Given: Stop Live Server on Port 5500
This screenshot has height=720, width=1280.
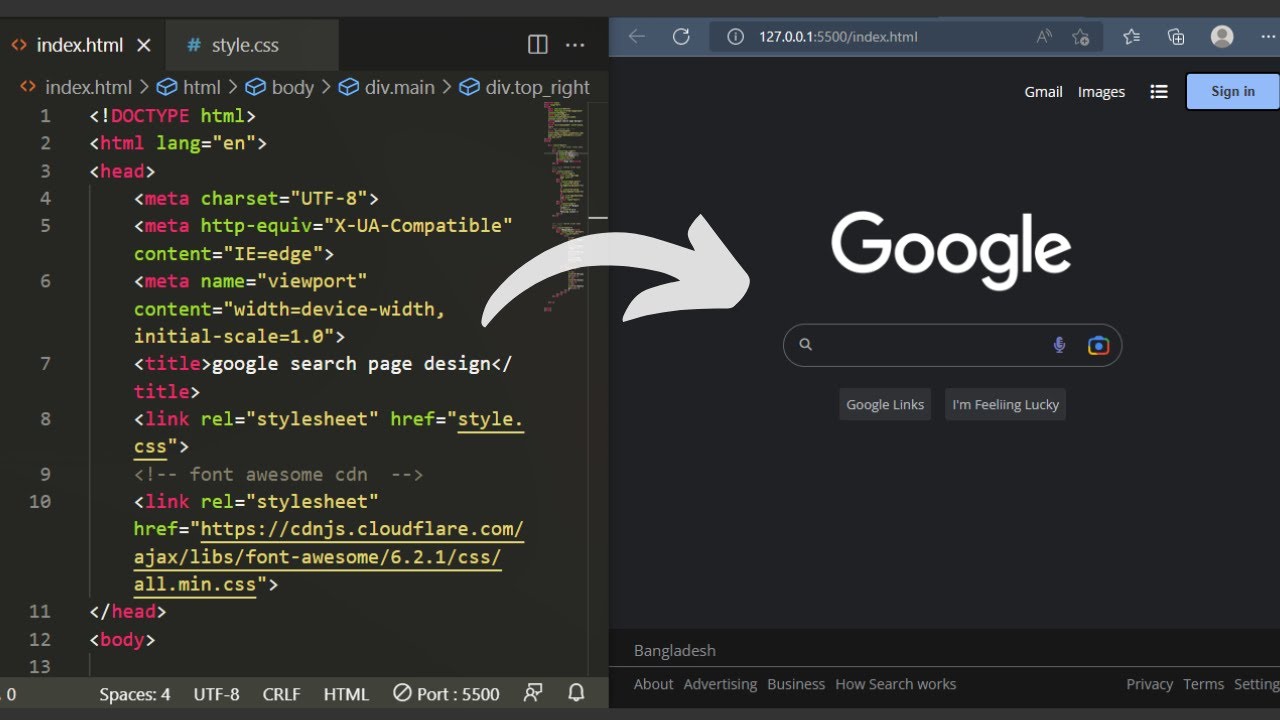Looking at the screenshot, I should tap(446, 694).
